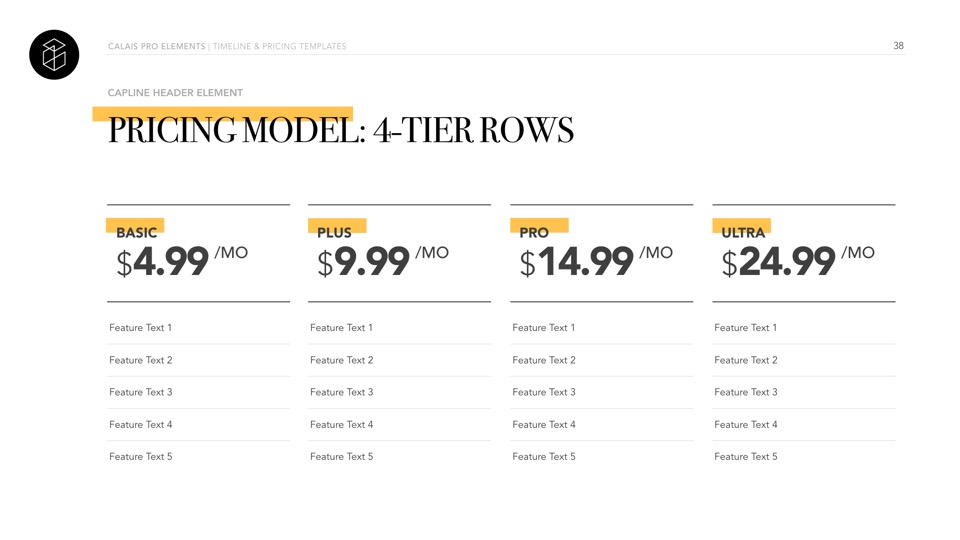Select "Feature Text 3" under the PLUS tier
Image resolution: width=960 pixels, height=540 pixels.
pyautogui.click(x=341, y=392)
